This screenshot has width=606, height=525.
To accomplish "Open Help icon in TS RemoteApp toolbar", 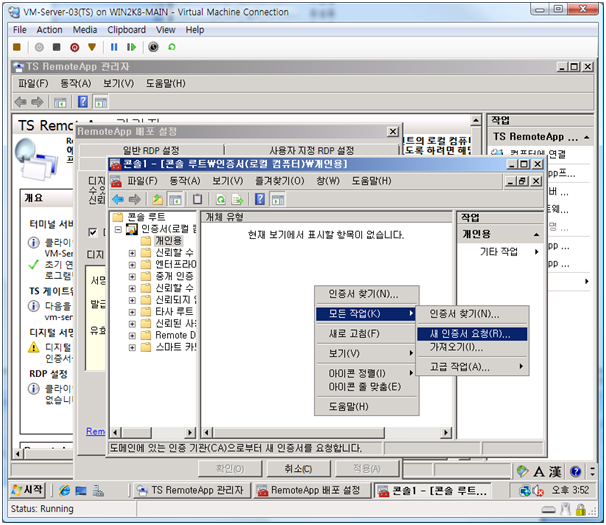I will click(83, 102).
